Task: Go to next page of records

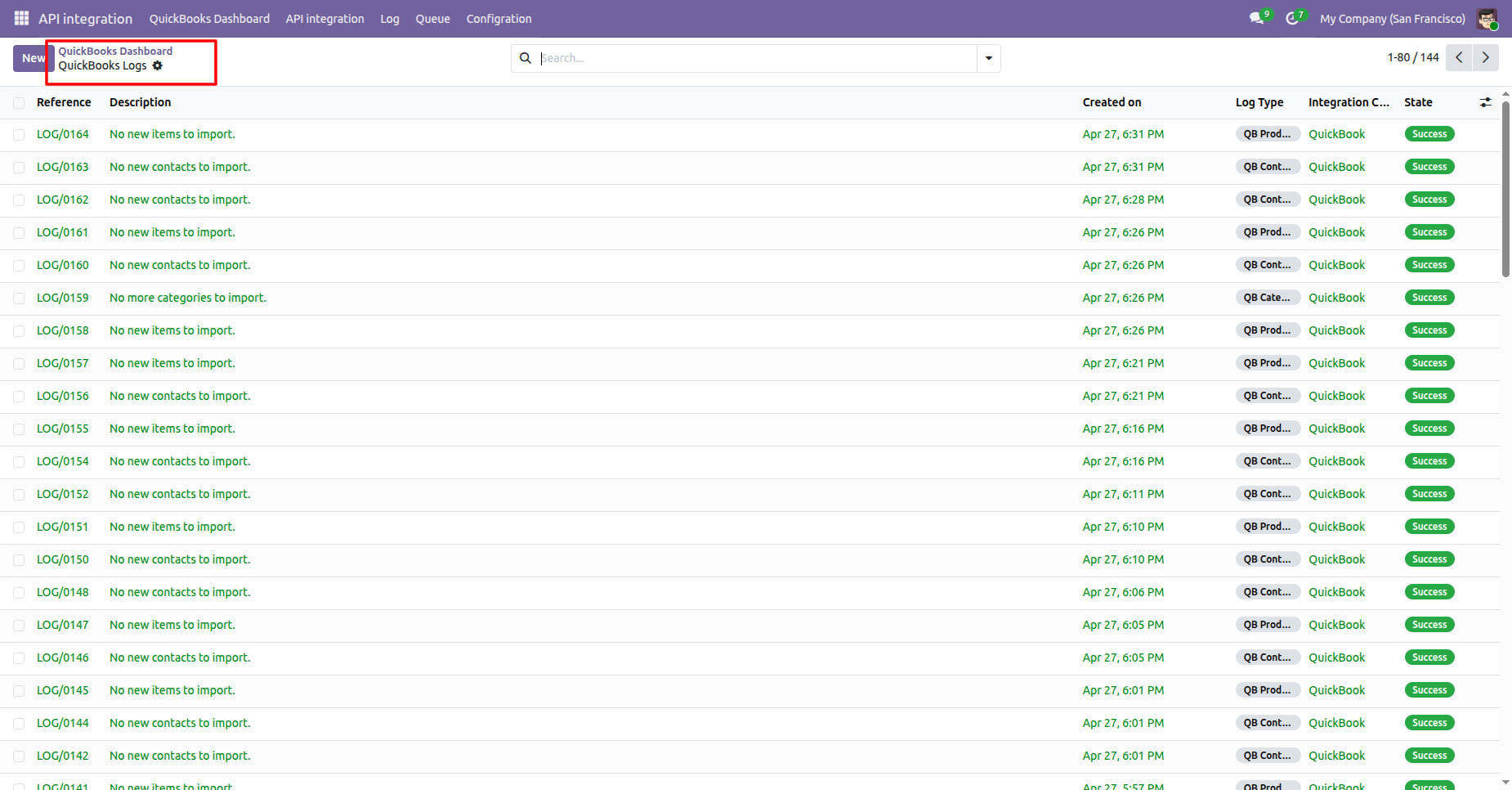Action: (1486, 57)
